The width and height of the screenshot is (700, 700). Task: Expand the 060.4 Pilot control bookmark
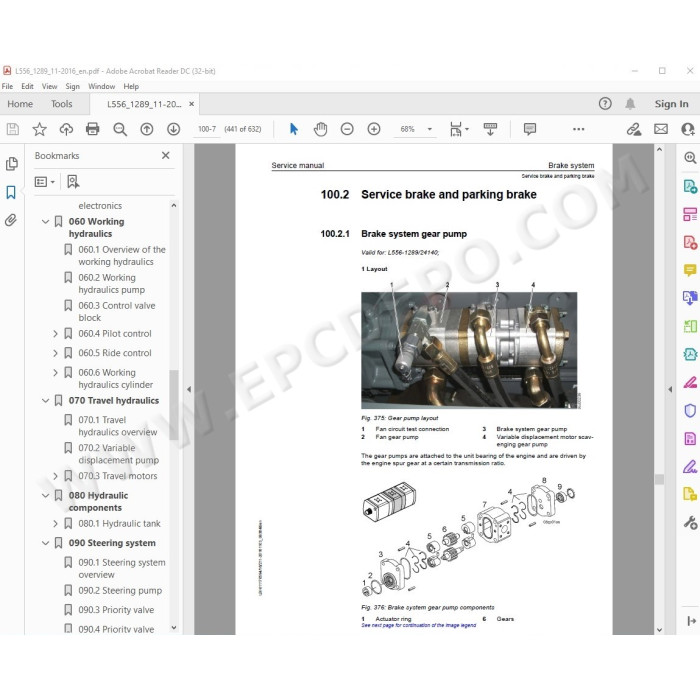(55, 333)
